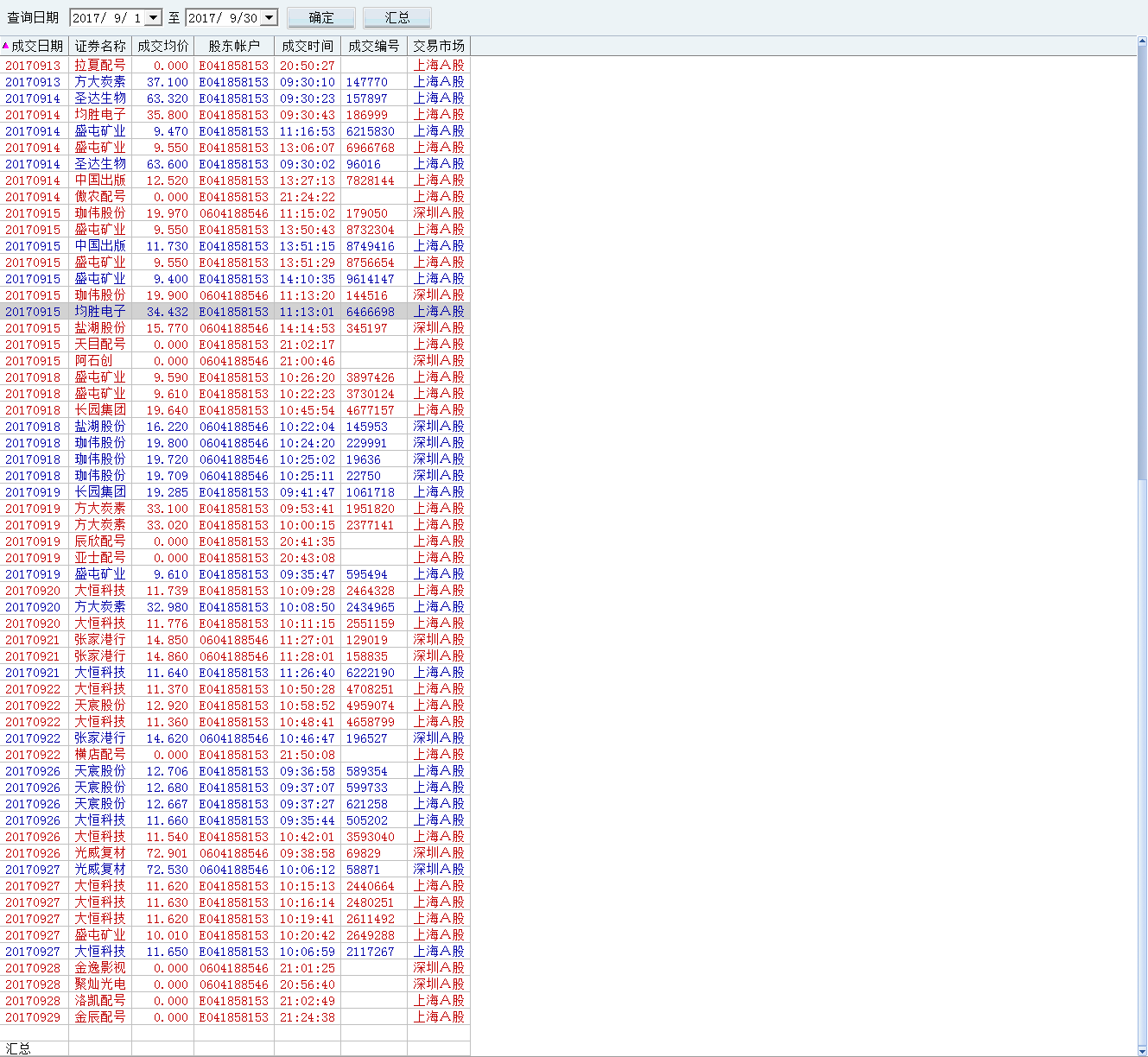Screen dimensions: 1148x1057
Task: Select 方大炭素 at price 32.980
Action: (x=100, y=607)
